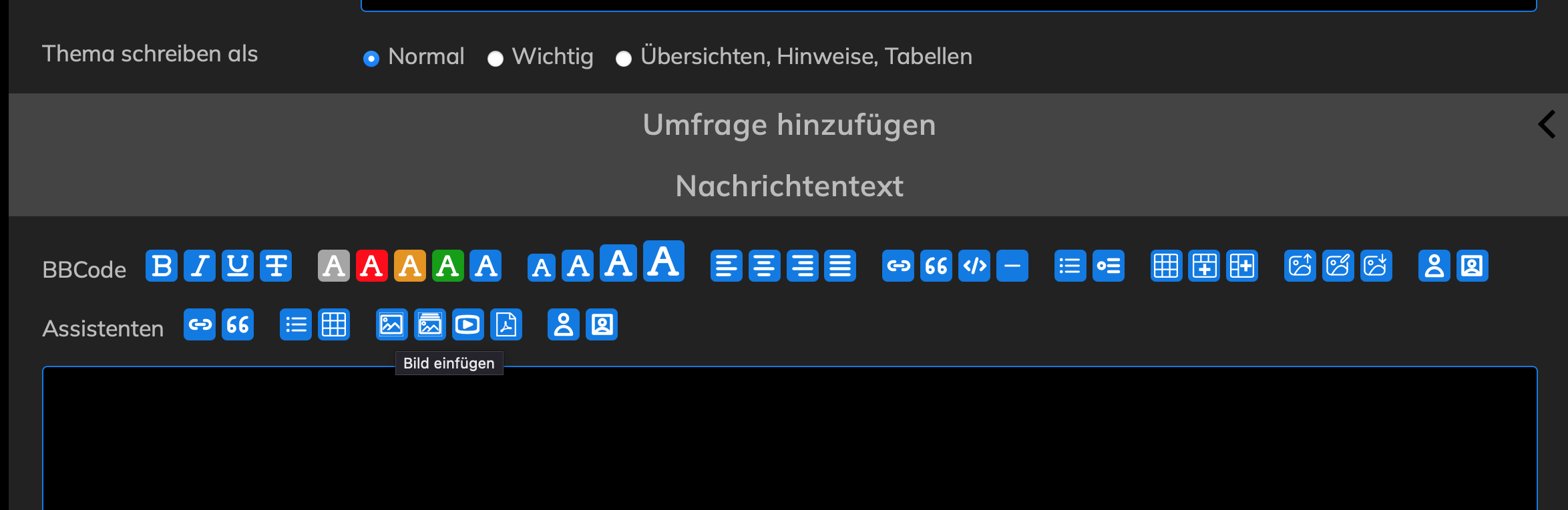Choose Übersichten, Hinweise, Tabellen option
Screen dimensions: 1568x510
pos(624,59)
